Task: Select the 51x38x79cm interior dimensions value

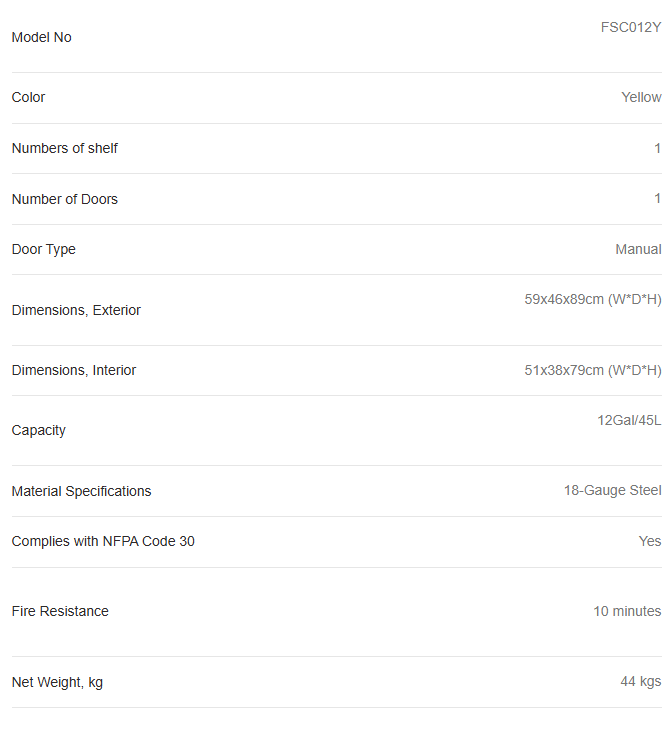Action: [592, 371]
